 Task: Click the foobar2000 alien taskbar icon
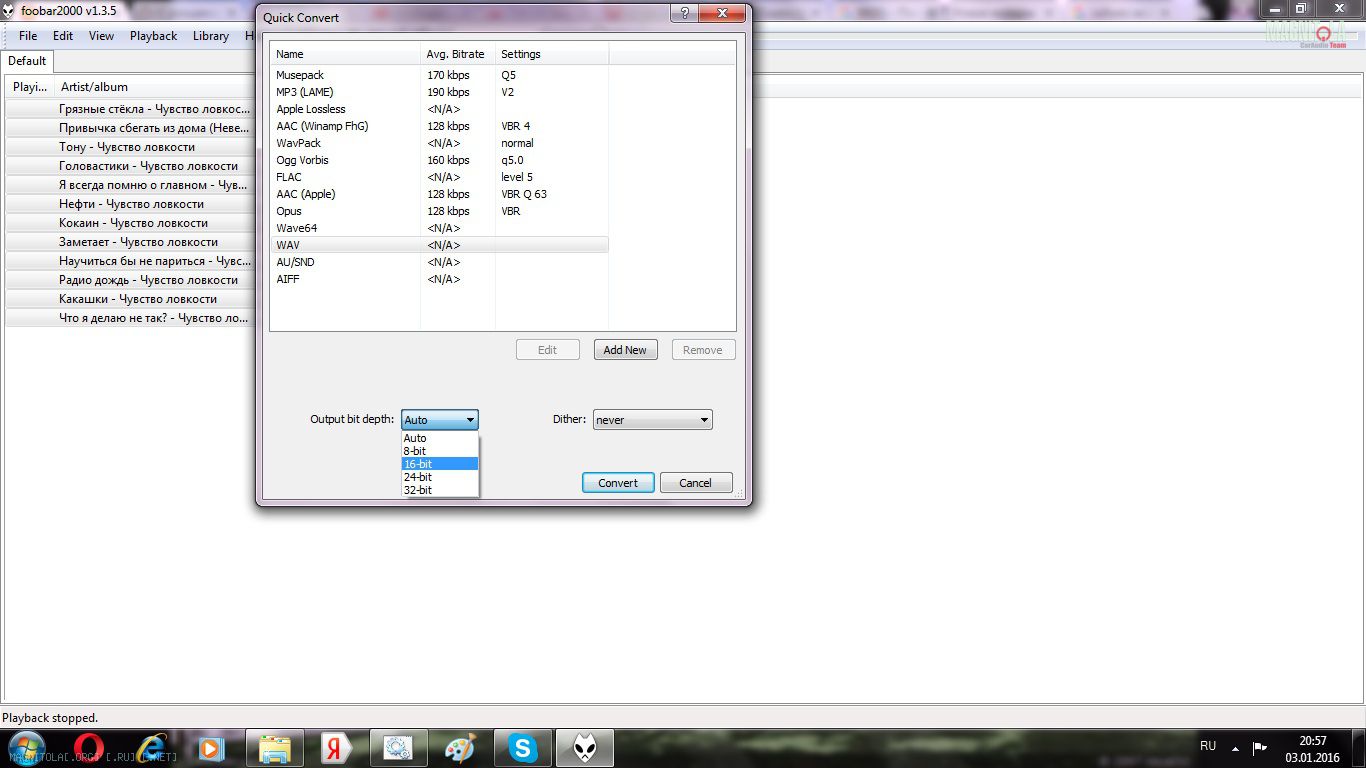click(585, 748)
